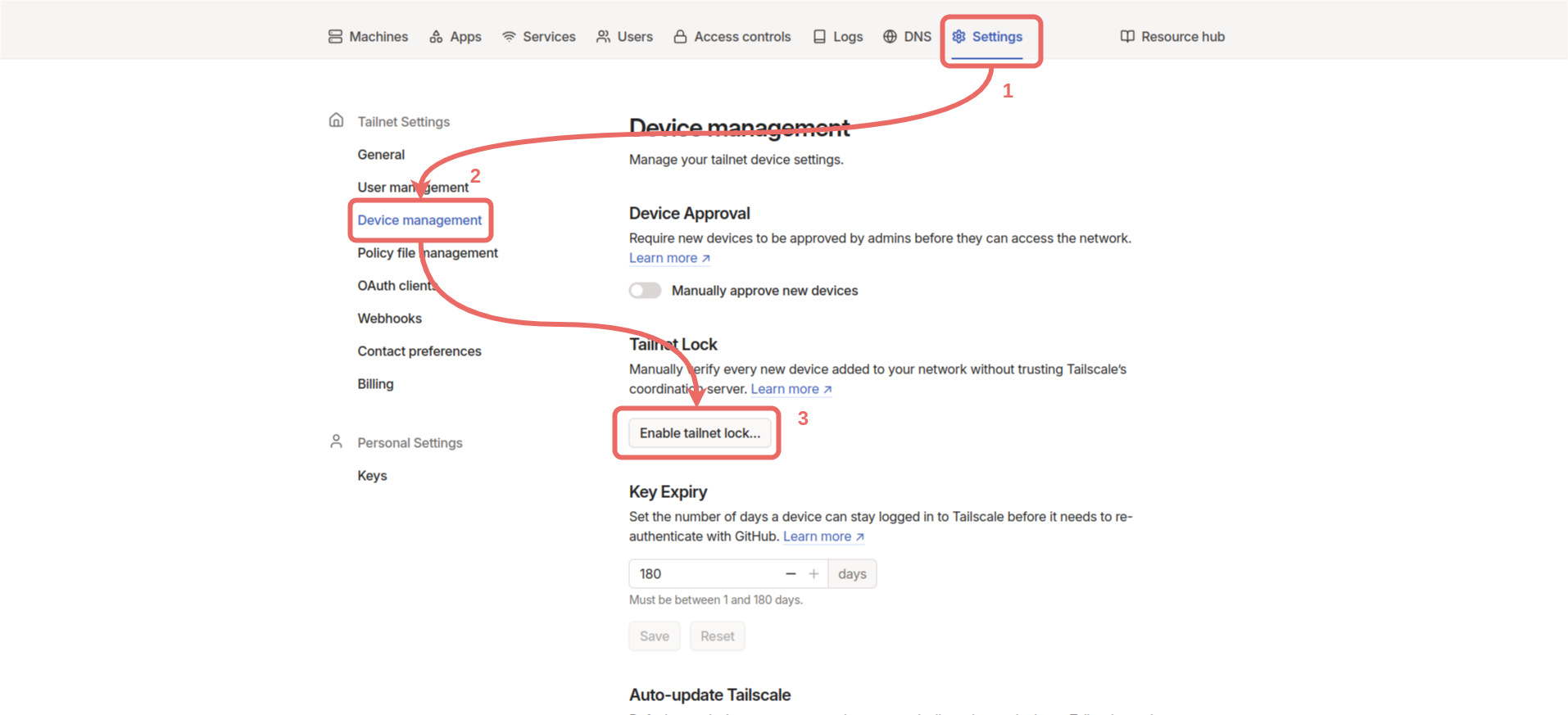Viewport: 1568px width, 715px height.
Task: Open the Machines tab
Action: (368, 37)
